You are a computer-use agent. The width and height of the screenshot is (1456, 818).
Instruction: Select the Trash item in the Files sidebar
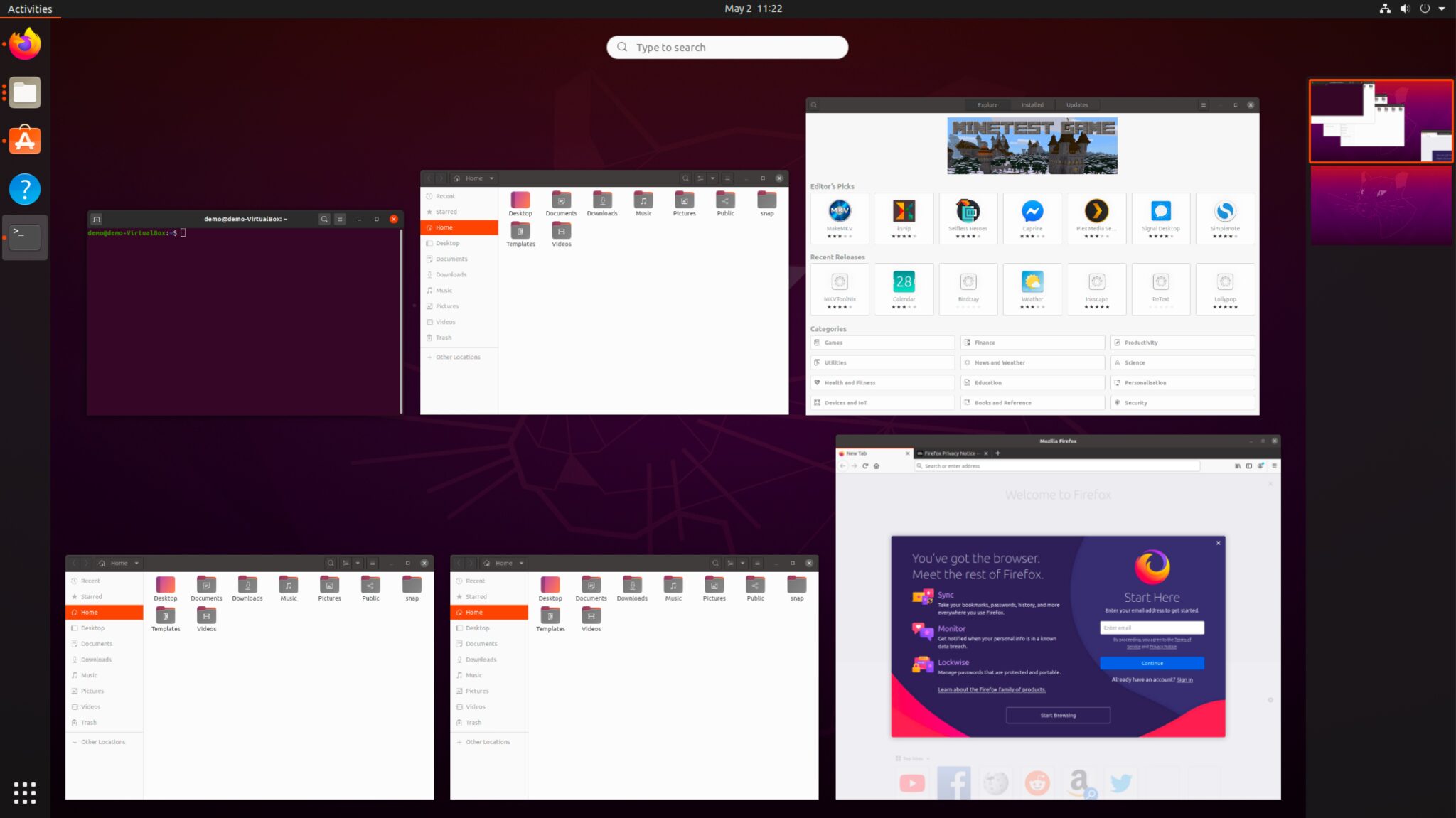443,338
